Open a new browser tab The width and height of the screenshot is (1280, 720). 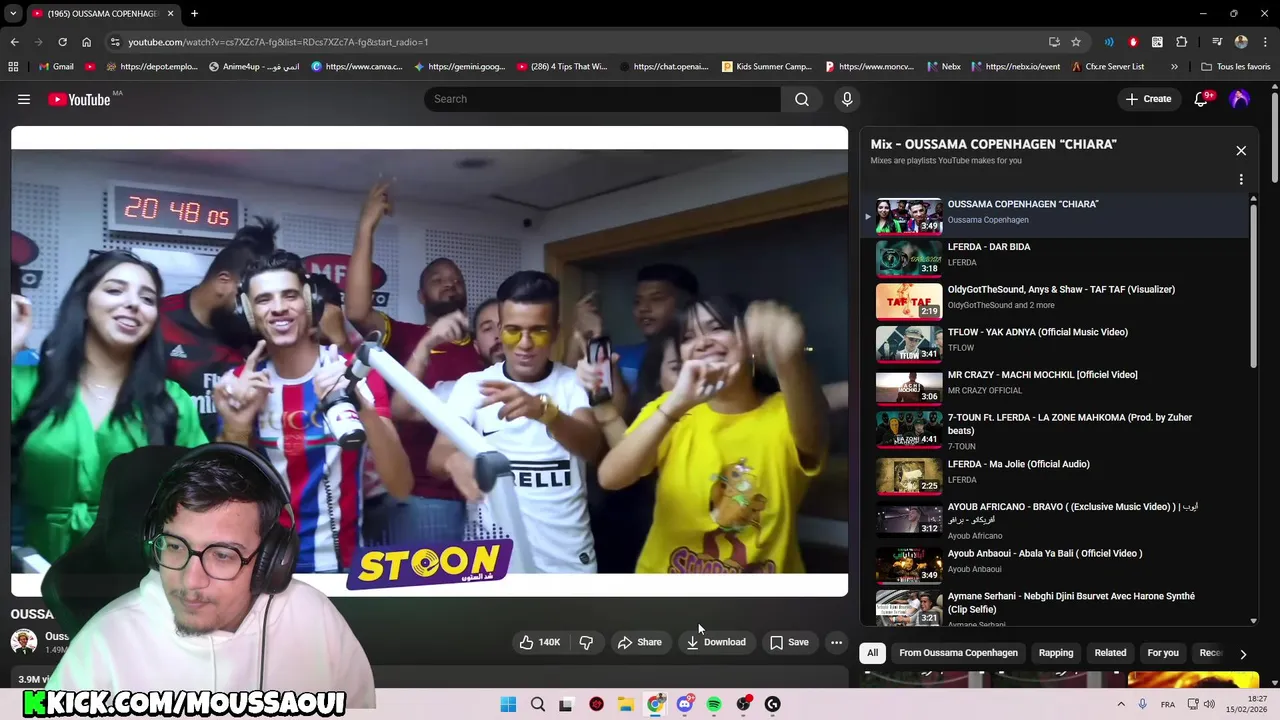194,14
